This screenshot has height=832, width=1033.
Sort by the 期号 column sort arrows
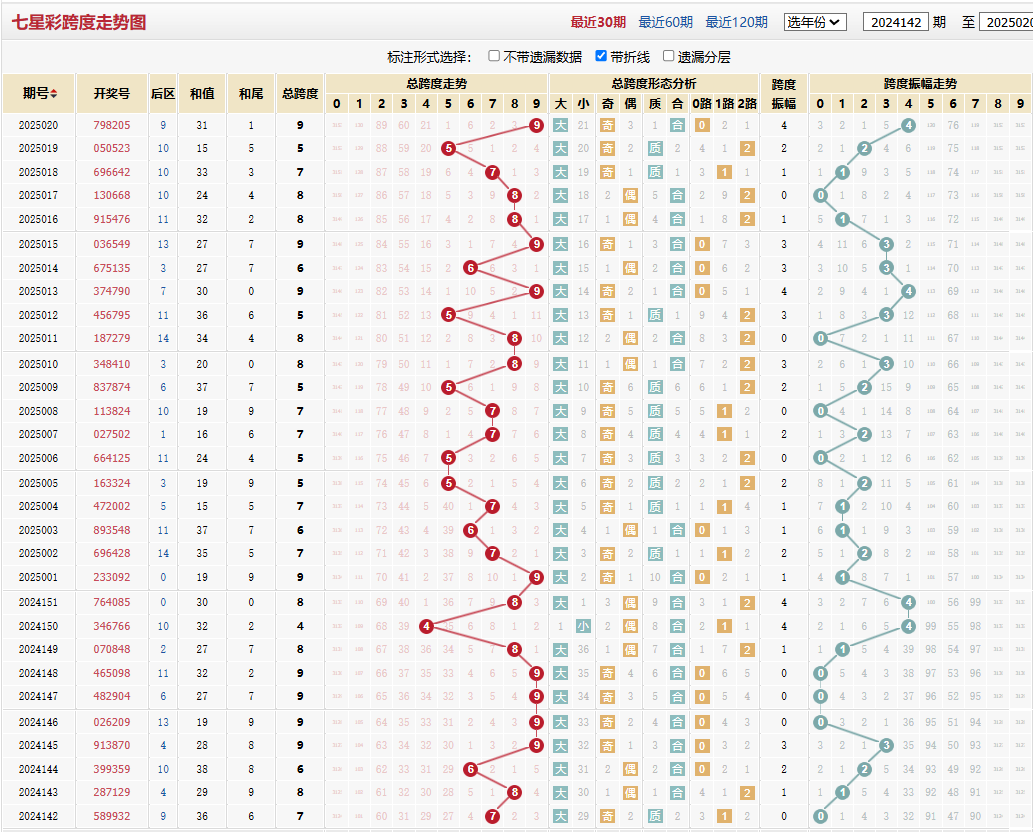tap(53, 94)
